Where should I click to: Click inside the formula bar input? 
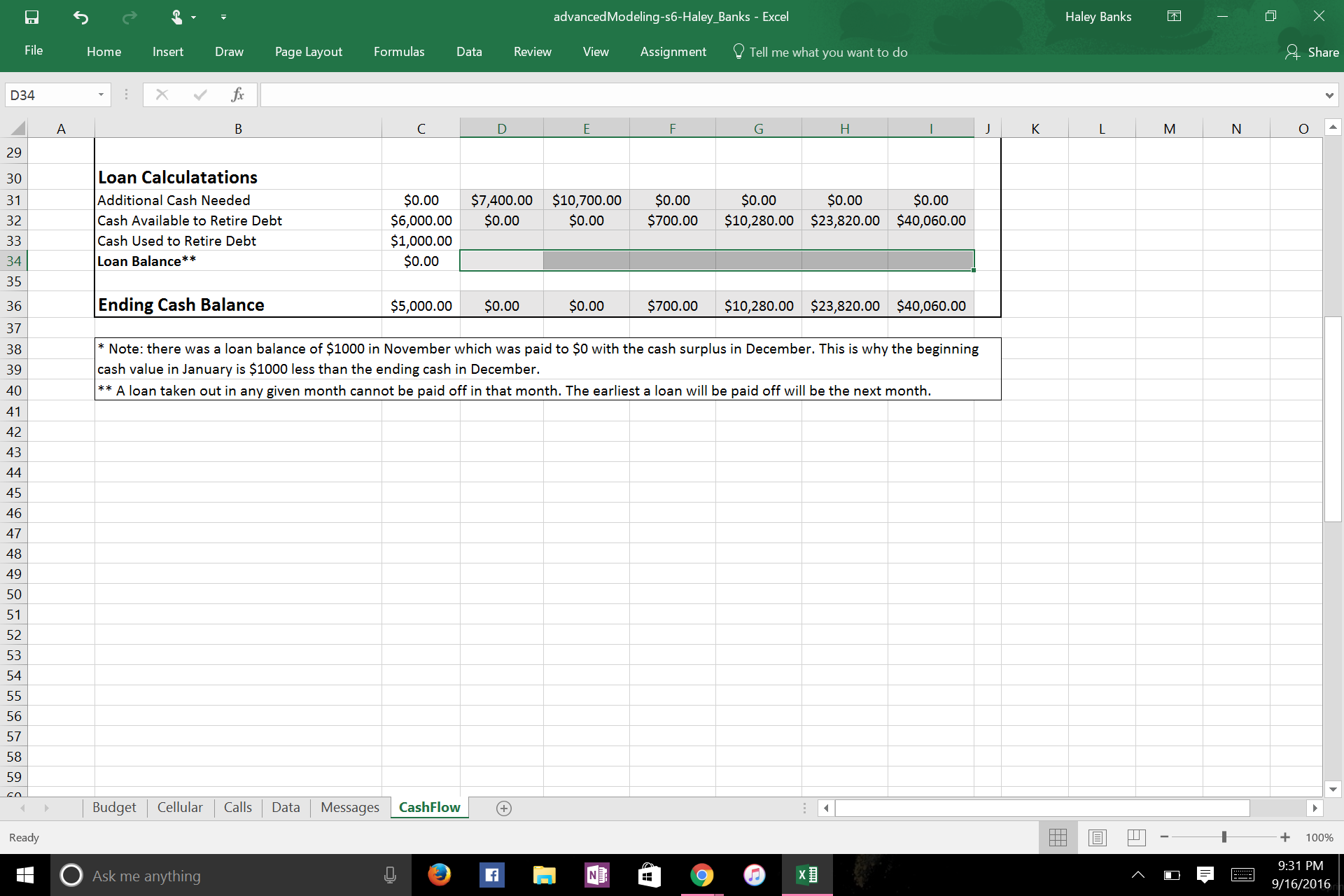[791, 94]
